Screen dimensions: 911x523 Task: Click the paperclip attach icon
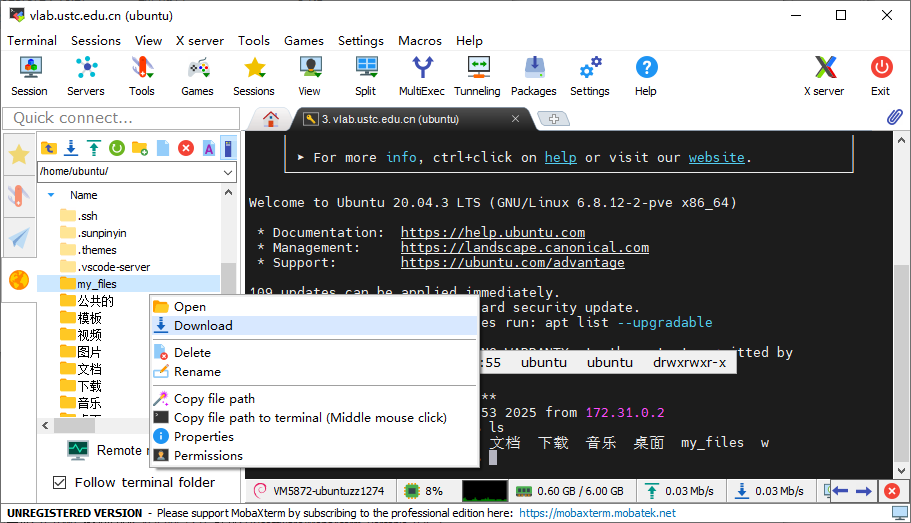pyautogui.click(x=895, y=117)
